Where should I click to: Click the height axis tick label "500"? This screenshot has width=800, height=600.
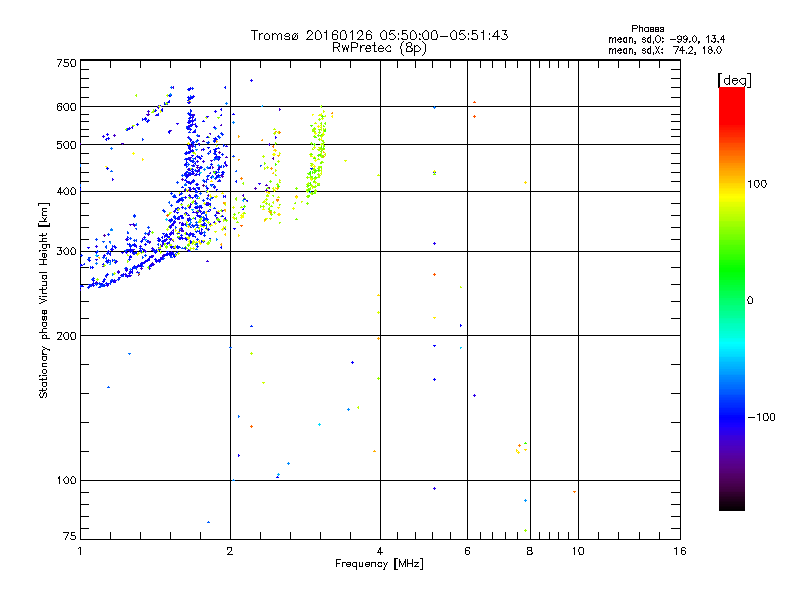(x=66, y=145)
